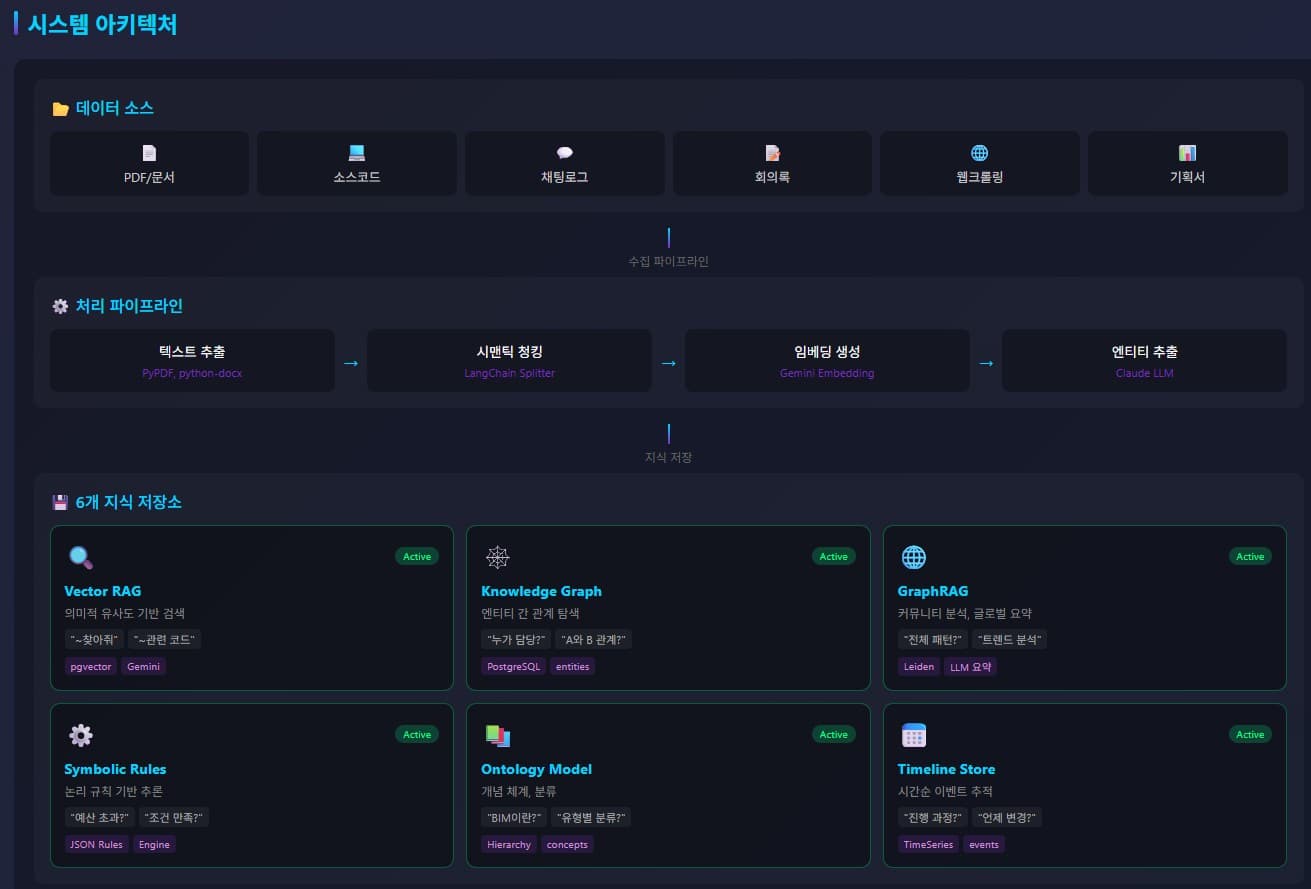This screenshot has width=1311, height=889.
Task: Select the 텍스트 추출 pipeline step
Action: pos(192,361)
